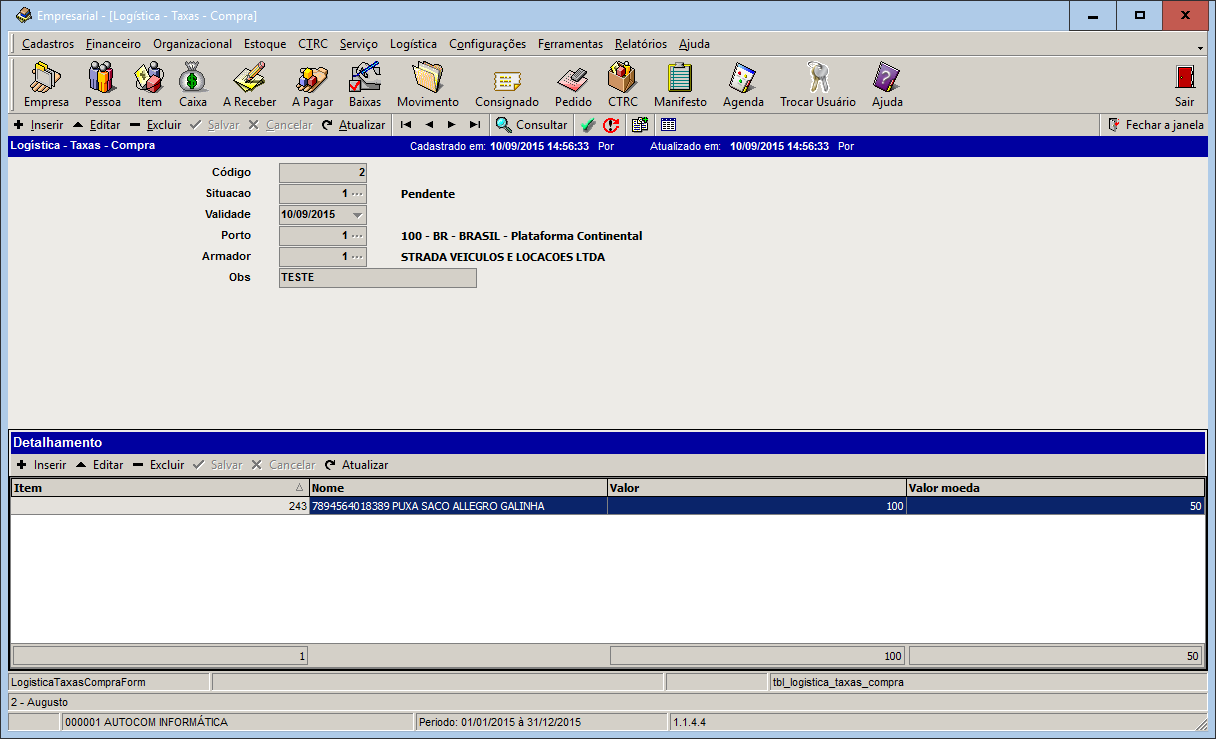Click the Pessoa icon
Viewport: 1216px width, 739px height.
(102, 85)
